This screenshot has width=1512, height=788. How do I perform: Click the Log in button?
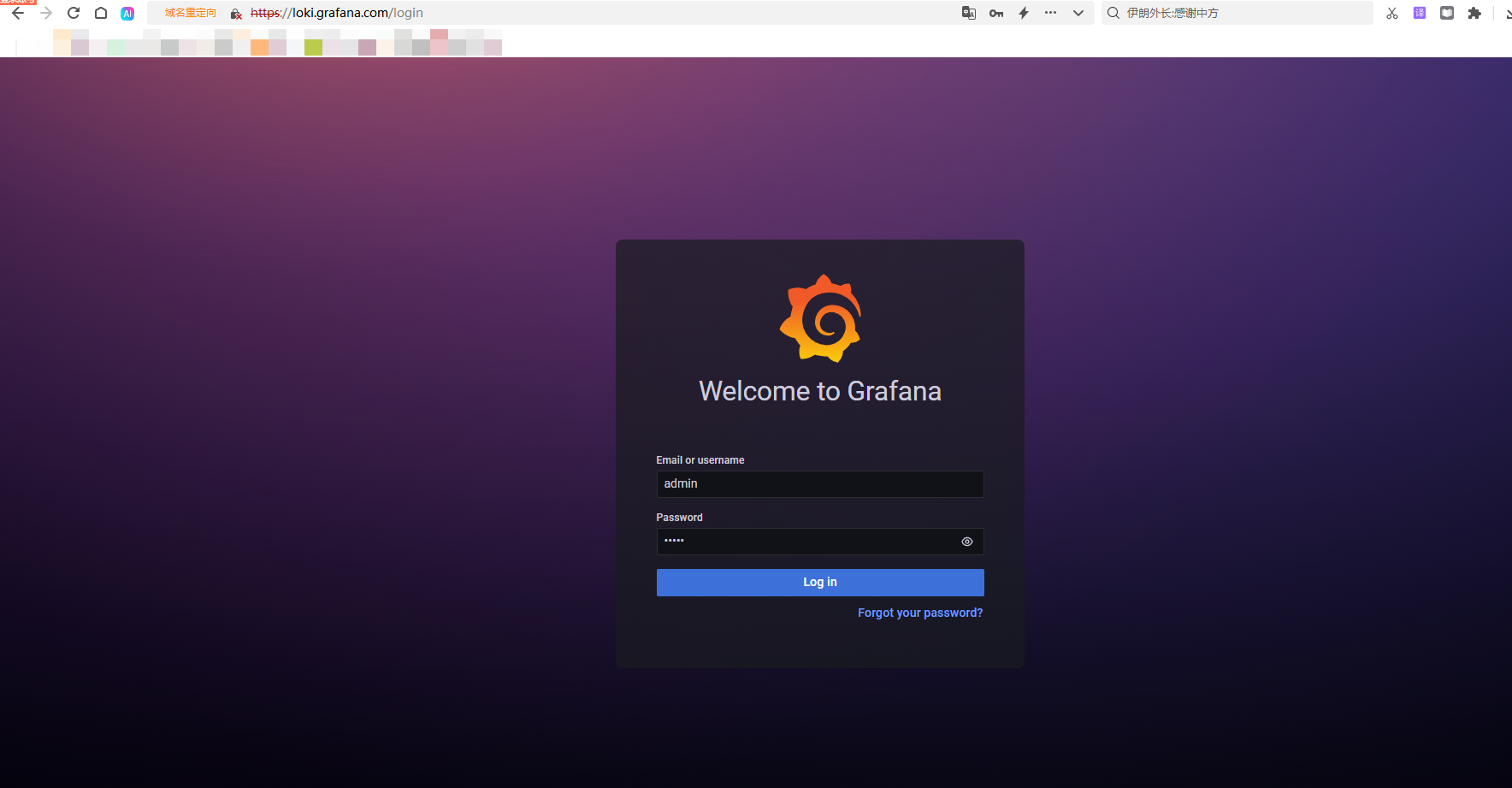820,583
